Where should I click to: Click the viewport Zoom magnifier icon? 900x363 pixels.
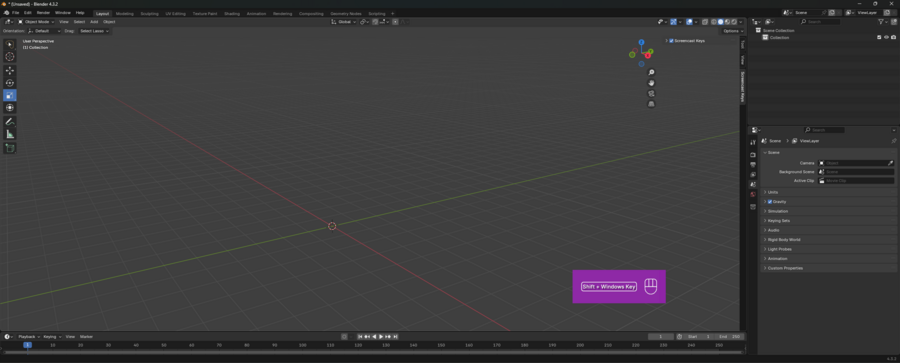click(651, 72)
